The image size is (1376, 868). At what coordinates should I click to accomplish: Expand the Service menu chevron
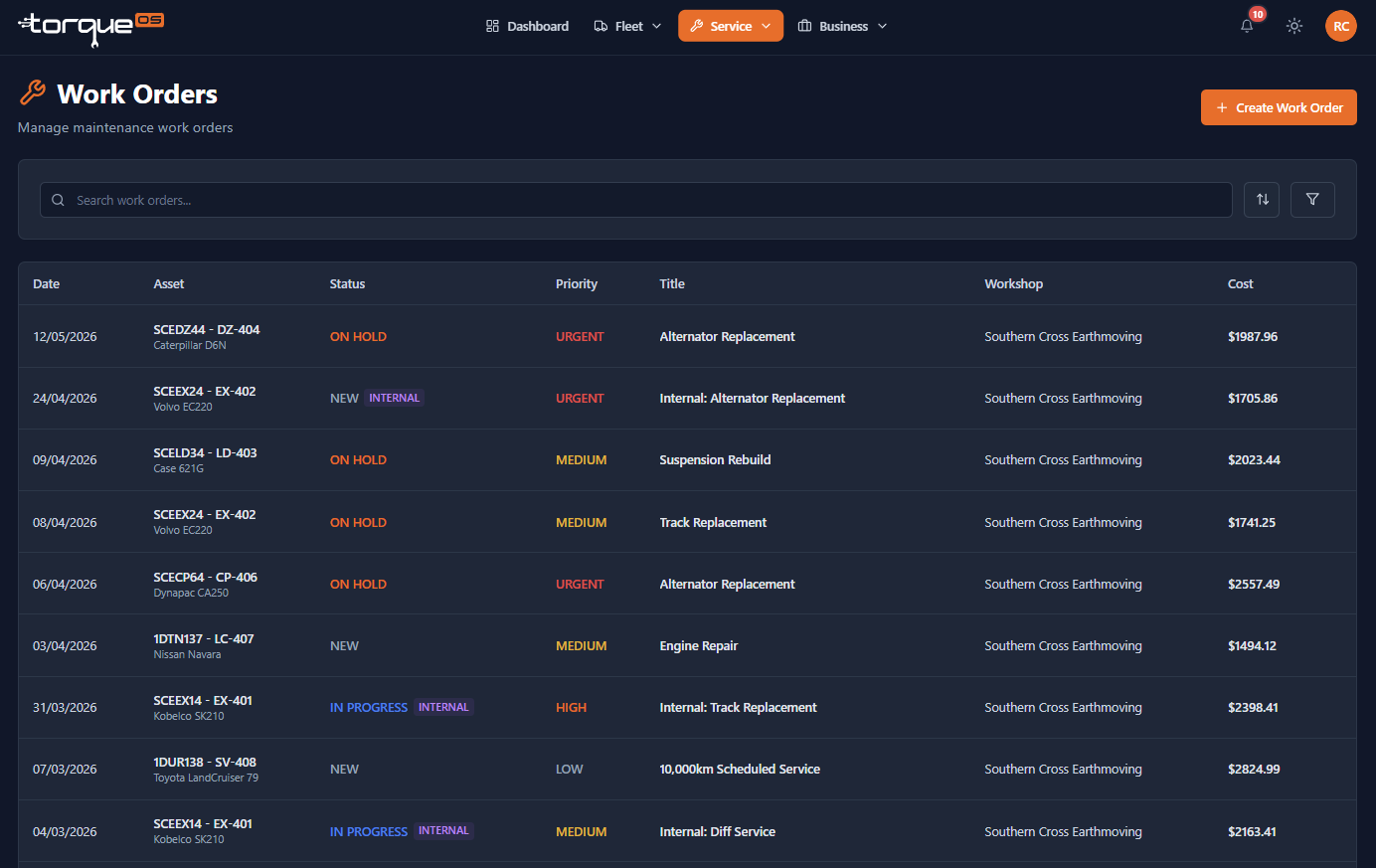(766, 26)
